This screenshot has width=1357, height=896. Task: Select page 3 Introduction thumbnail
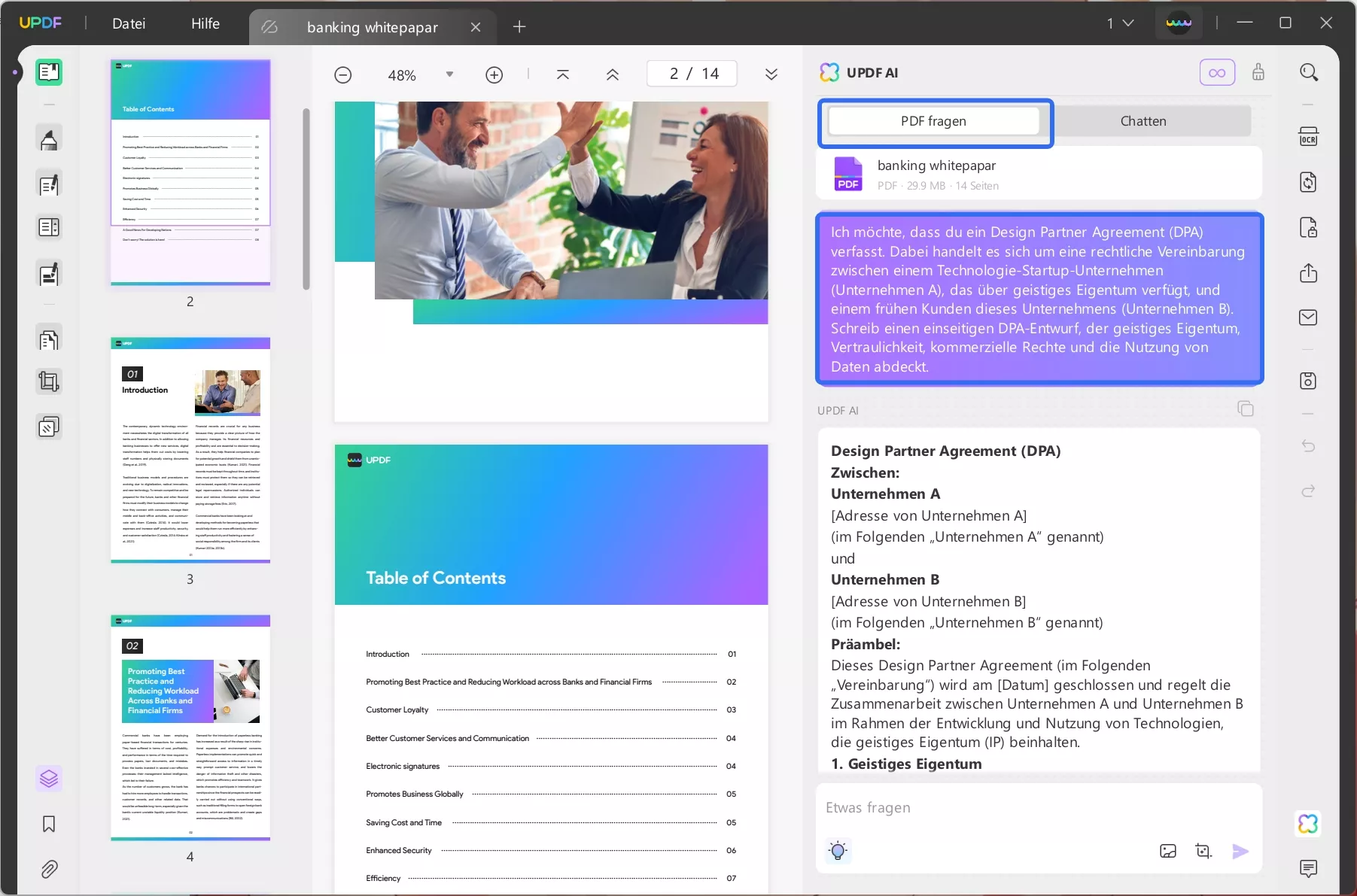(190, 450)
